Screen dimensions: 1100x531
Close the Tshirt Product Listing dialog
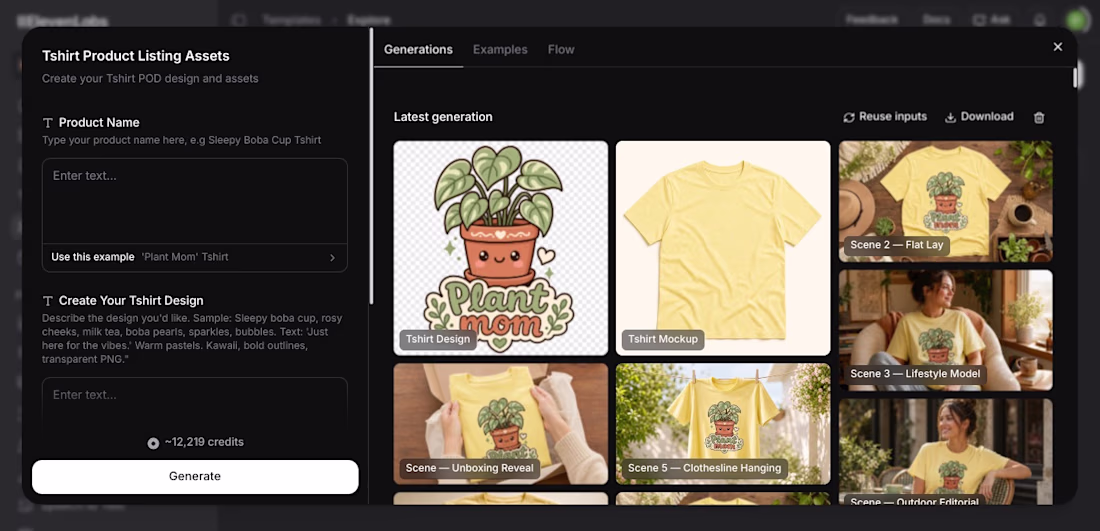tap(1058, 47)
